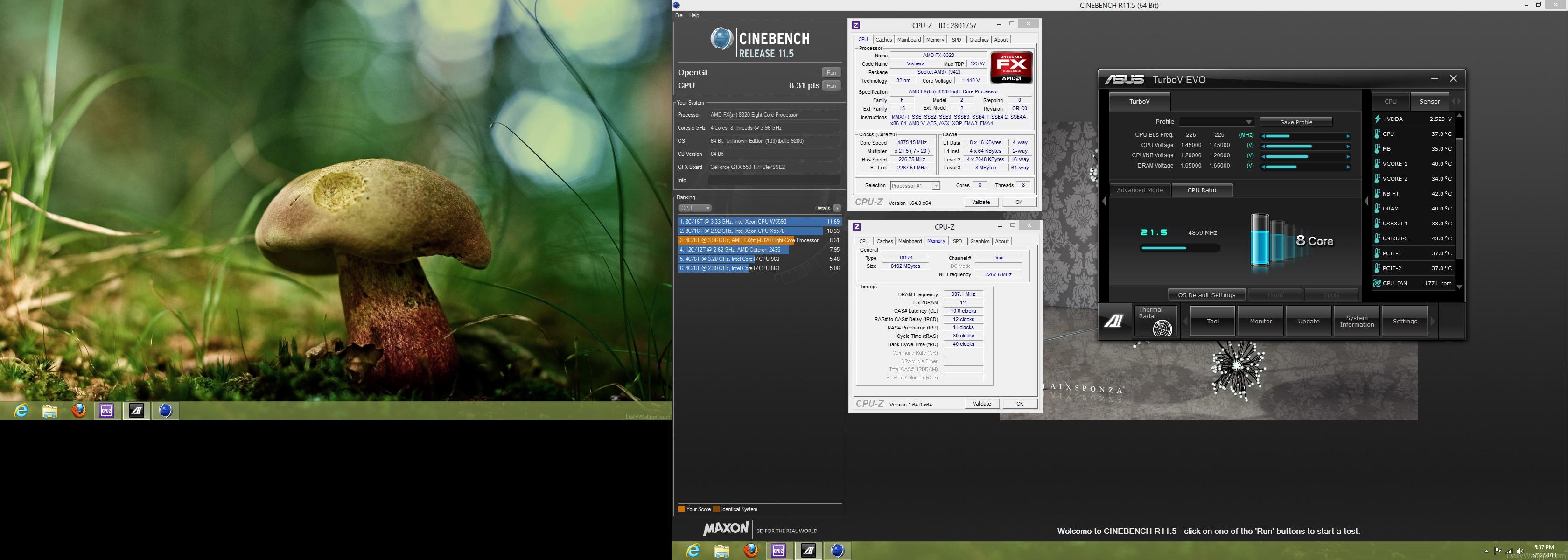Expand ranking Details arrow in Cinebench
Screen dimensions: 1568x560
837,208
